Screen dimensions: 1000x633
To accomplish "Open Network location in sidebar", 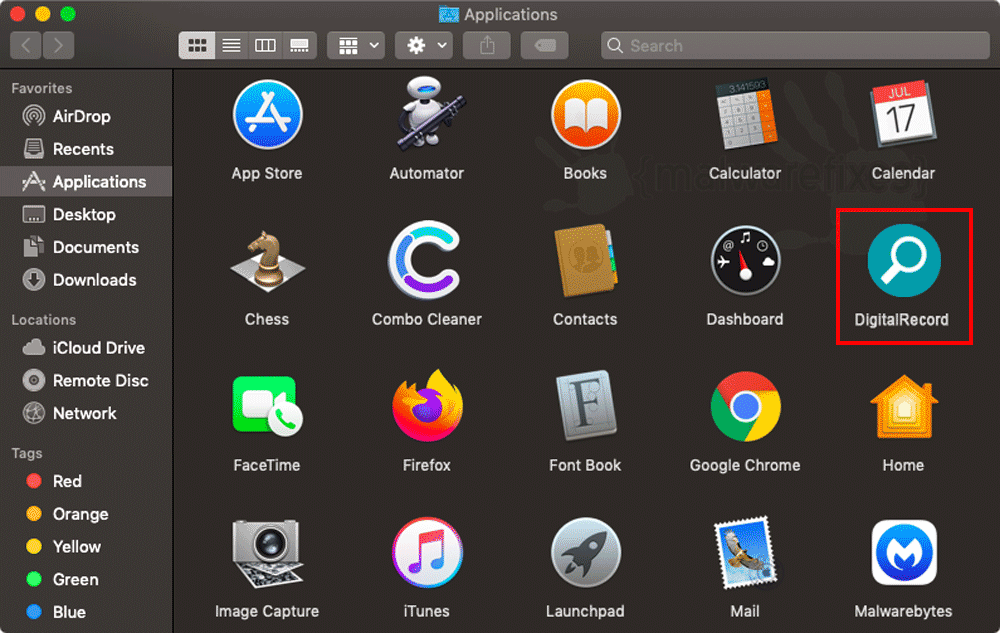I will [86, 413].
